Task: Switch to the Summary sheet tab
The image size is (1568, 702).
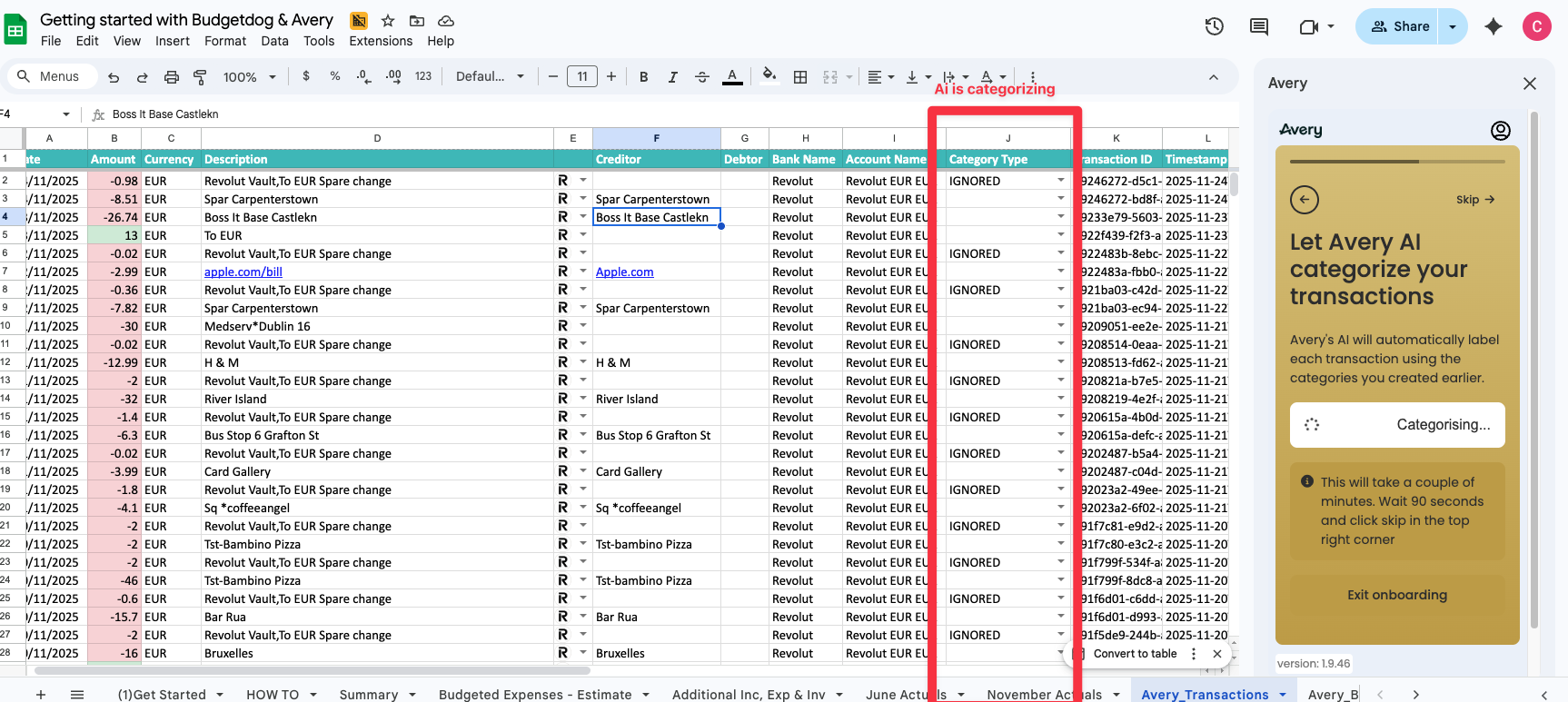Action: point(368,694)
